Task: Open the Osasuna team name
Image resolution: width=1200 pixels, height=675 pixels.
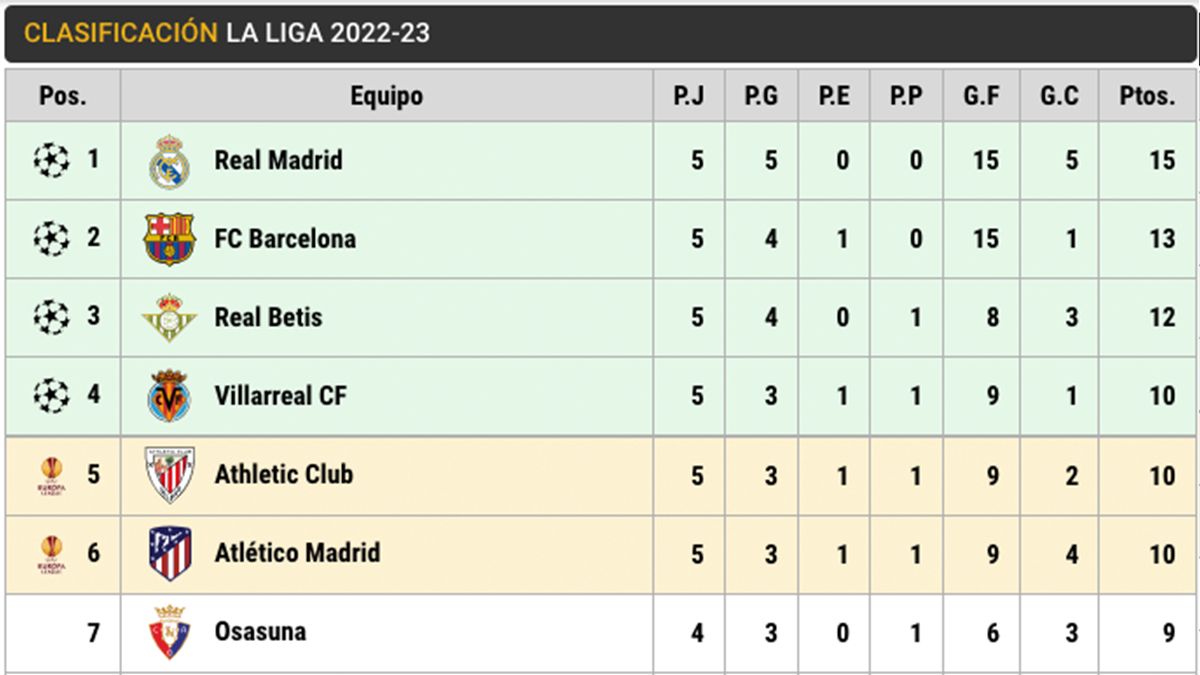Action: (x=260, y=631)
